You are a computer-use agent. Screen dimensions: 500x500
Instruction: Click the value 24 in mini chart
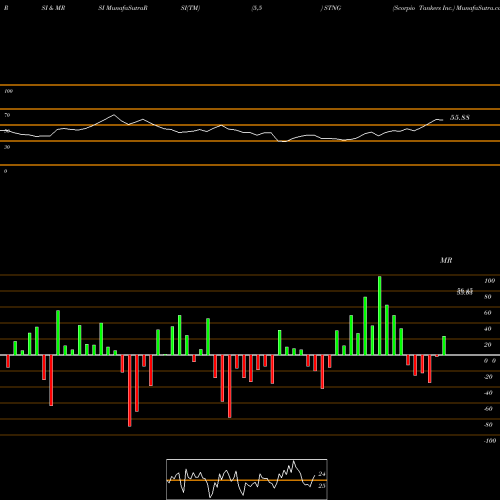(x=322, y=474)
